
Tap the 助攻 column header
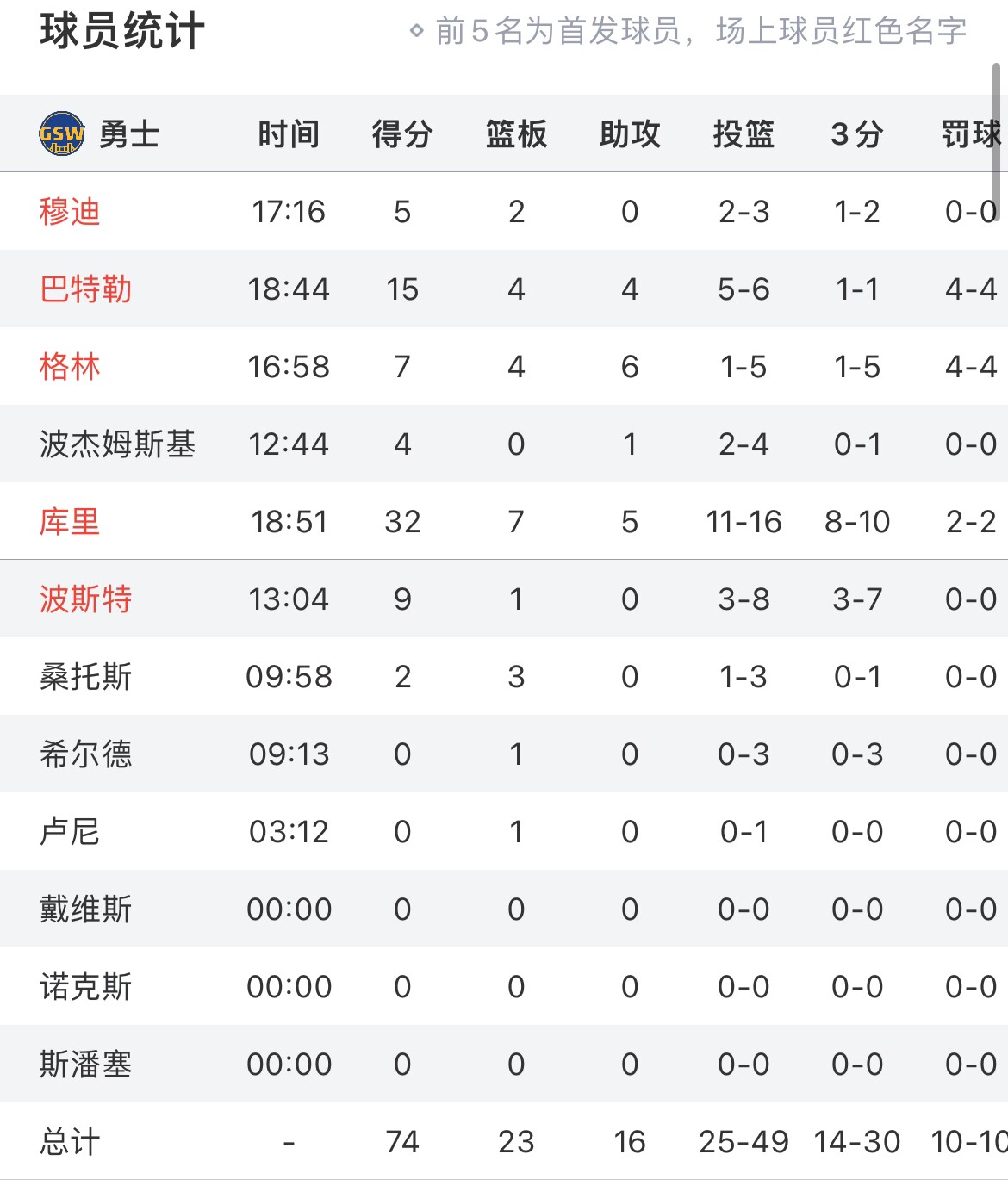(630, 134)
